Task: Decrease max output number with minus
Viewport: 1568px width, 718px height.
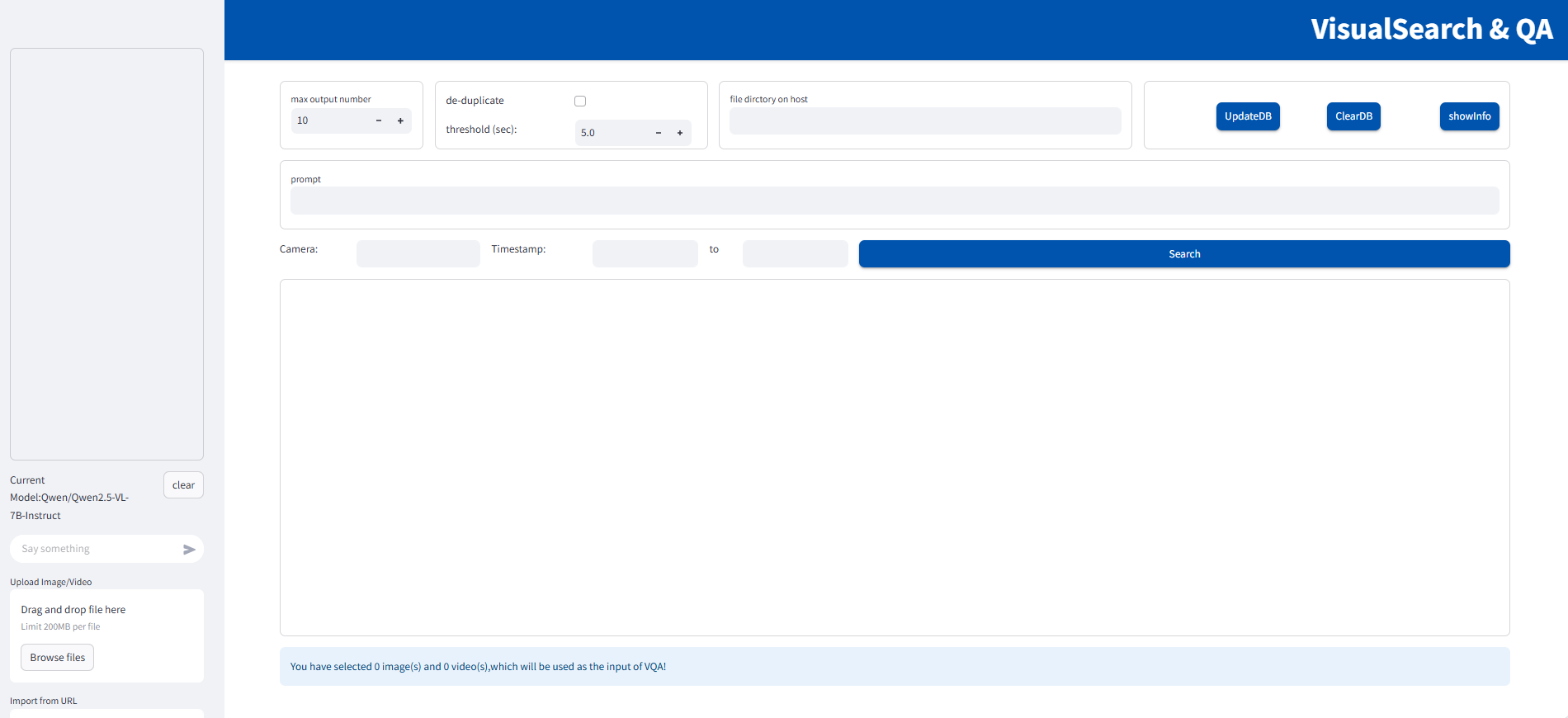Action: click(x=379, y=121)
